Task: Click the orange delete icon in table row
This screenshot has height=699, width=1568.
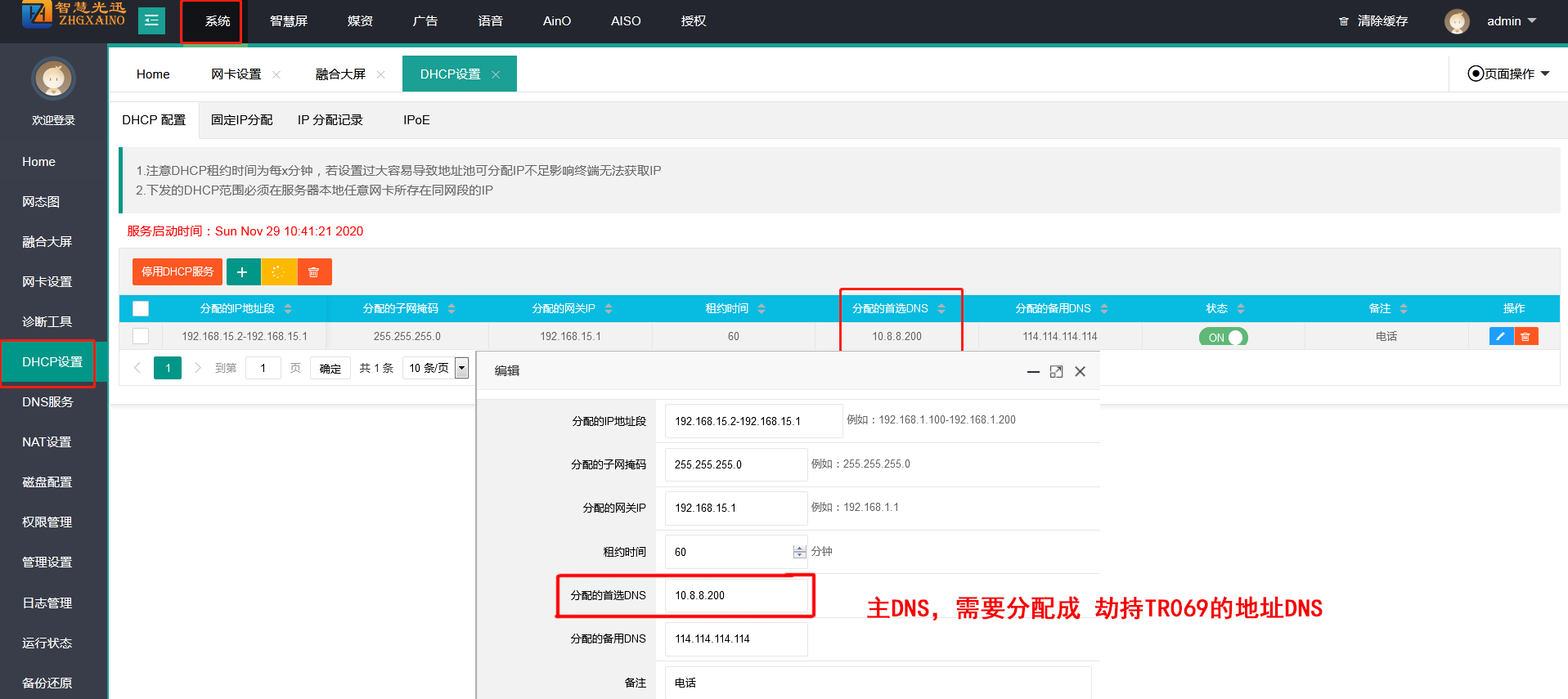Action: coord(1525,336)
